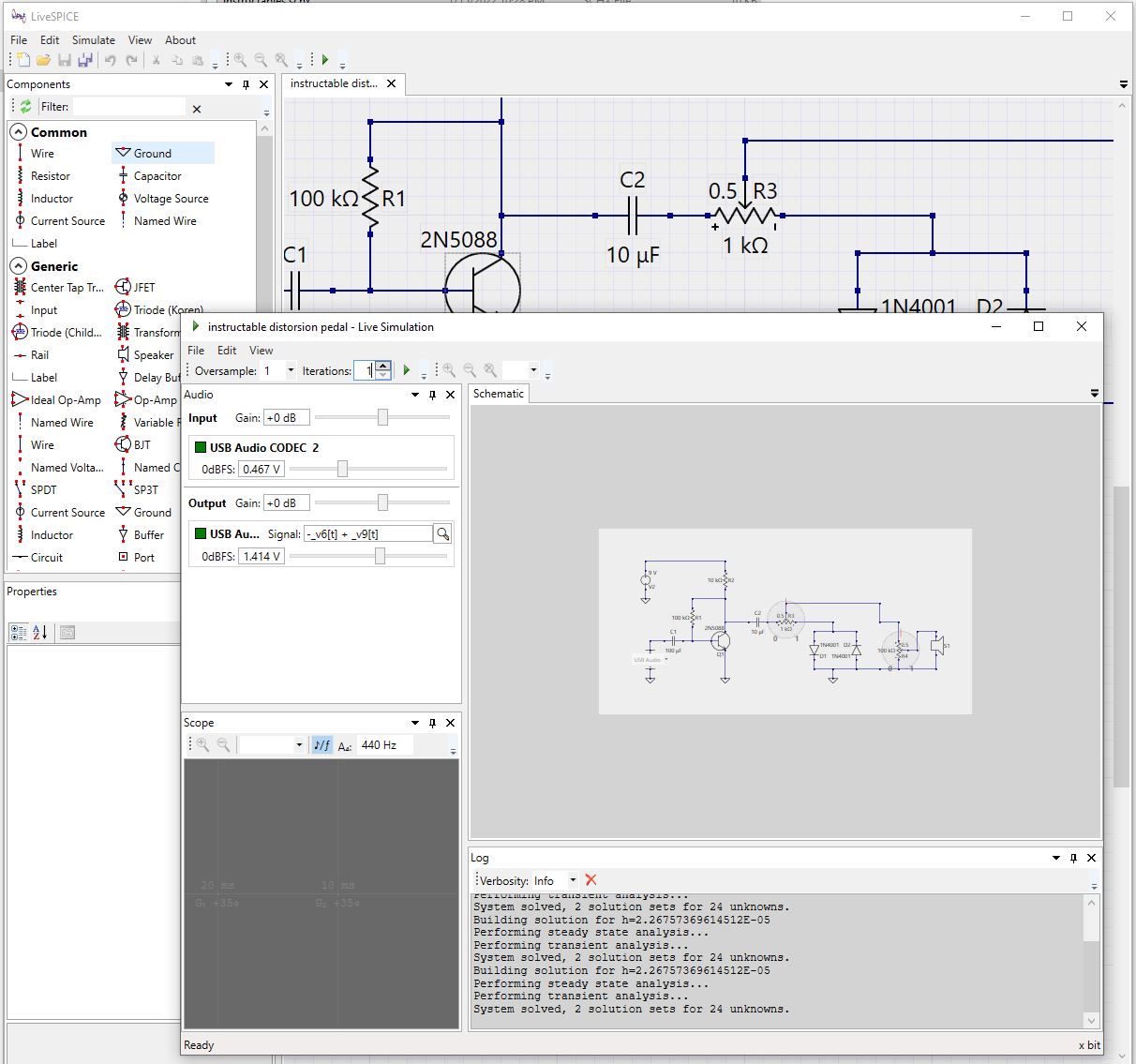Open signal probe magnifier next to Signal field
1136x1064 pixels.
(x=442, y=533)
